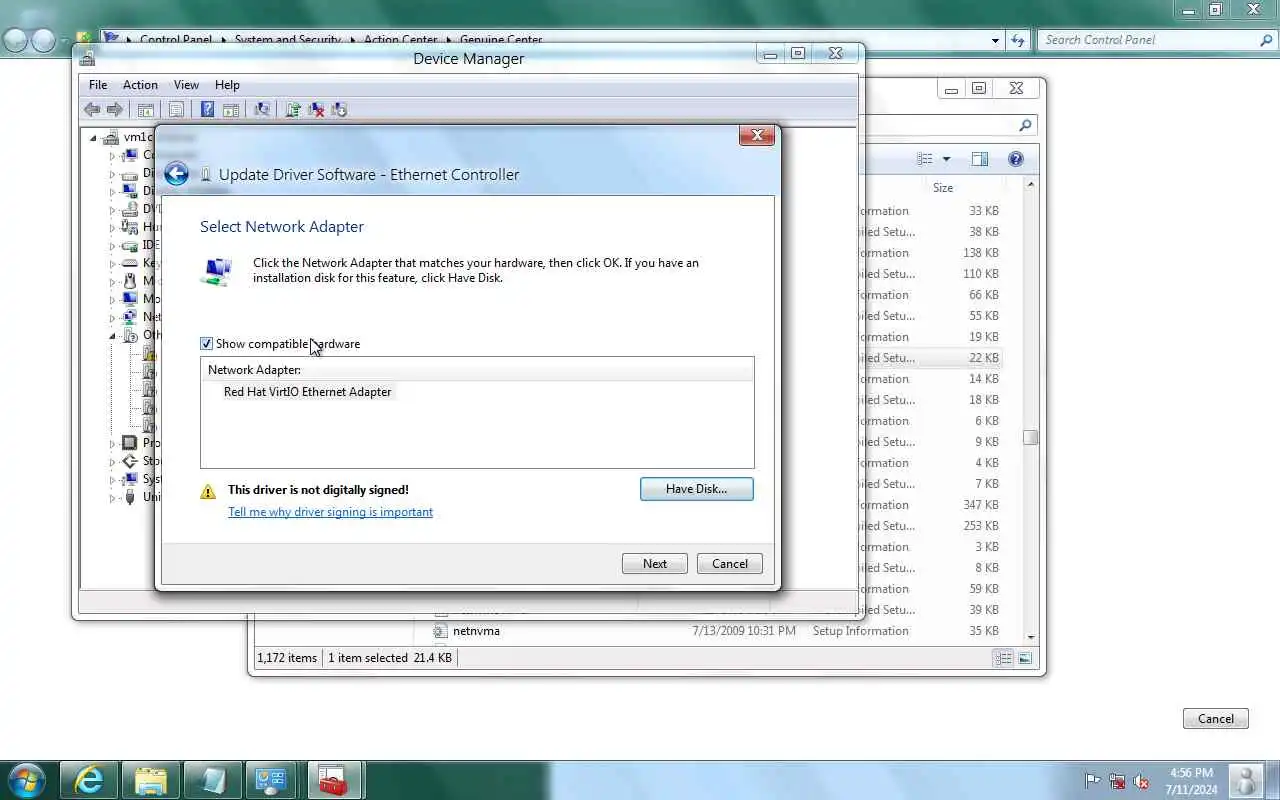Click the 4:56 PM clock in the tray

pyautogui.click(x=1190, y=773)
